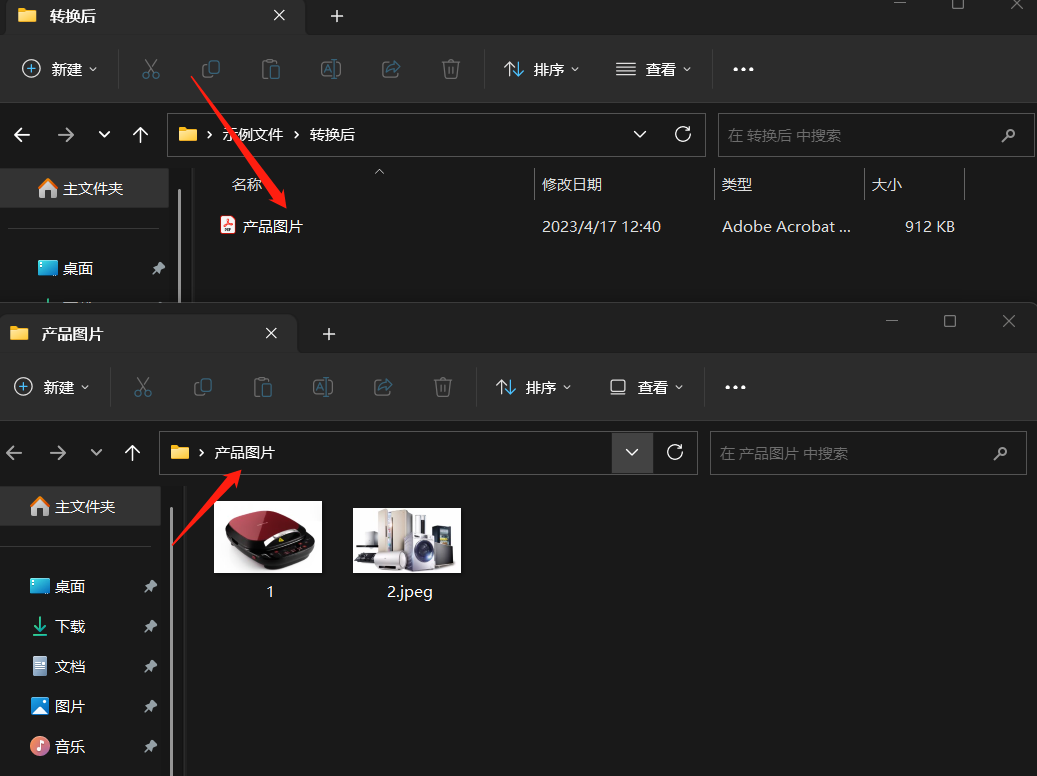Refresh the 转换后 folder view

click(x=683, y=134)
